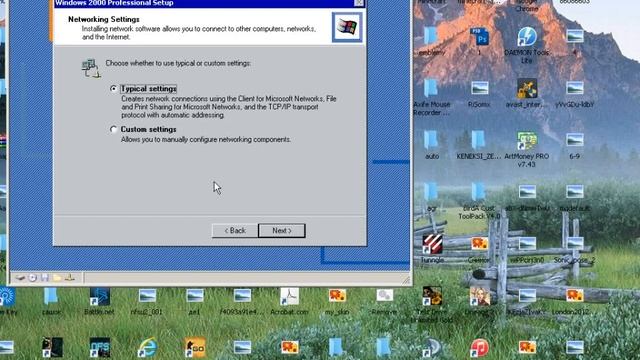The height and width of the screenshot is (360, 640).
Task: Open the london2012 image file
Action: pyautogui.click(x=574, y=295)
